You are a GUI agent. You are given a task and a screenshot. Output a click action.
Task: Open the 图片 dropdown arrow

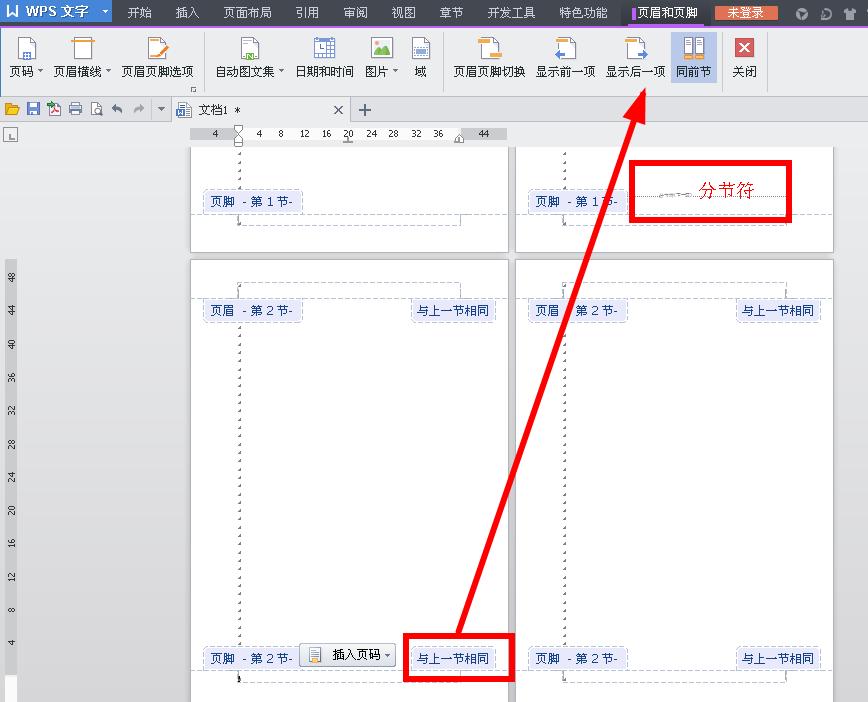[x=395, y=71]
